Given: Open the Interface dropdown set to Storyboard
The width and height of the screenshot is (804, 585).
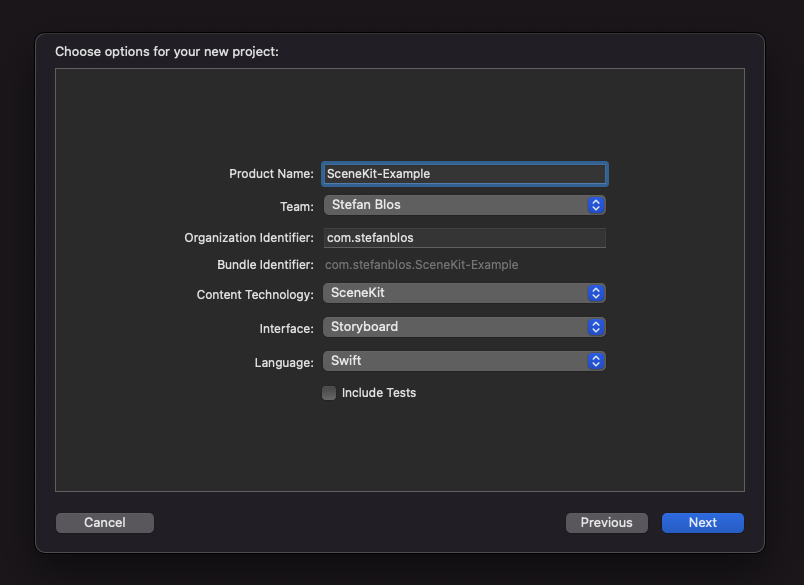Looking at the screenshot, I should (x=465, y=327).
